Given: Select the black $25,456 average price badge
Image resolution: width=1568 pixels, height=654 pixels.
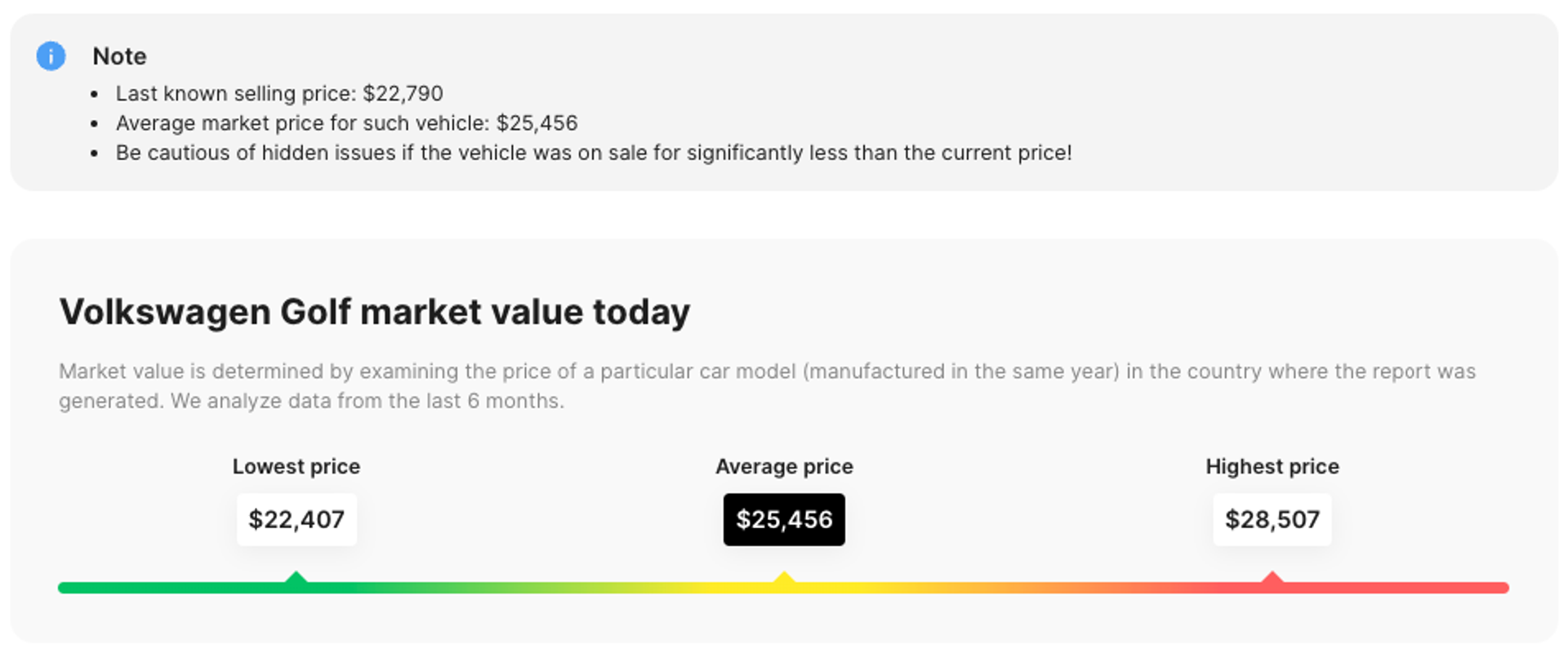Looking at the screenshot, I should pyautogui.click(x=784, y=519).
